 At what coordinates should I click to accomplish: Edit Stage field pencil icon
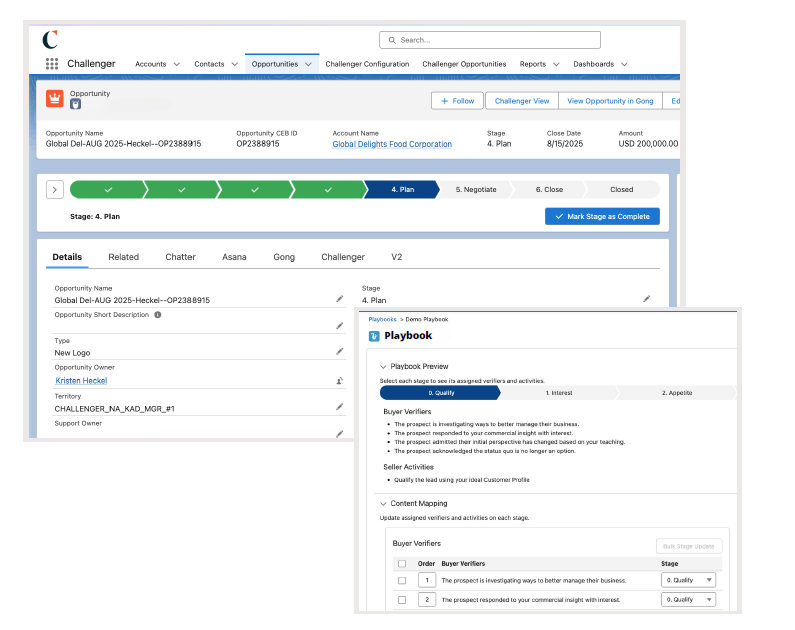tap(646, 299)
